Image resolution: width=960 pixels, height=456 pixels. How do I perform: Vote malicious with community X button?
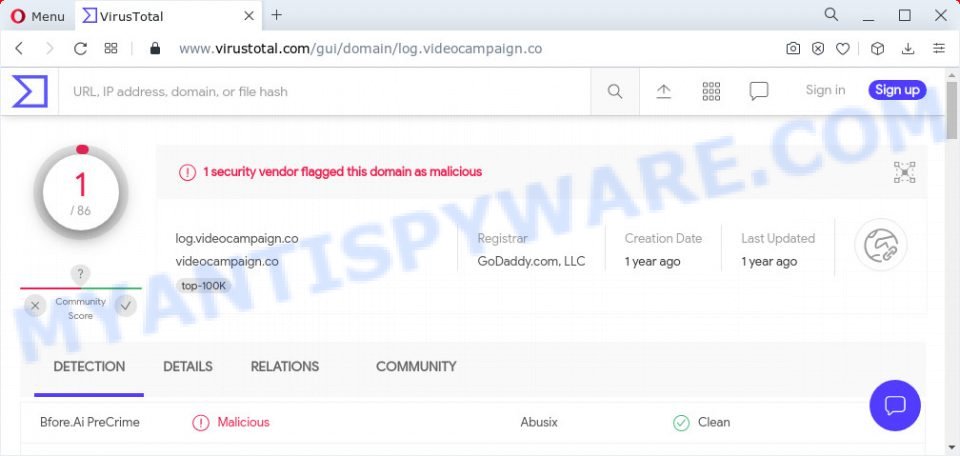[x=35, y=305]
